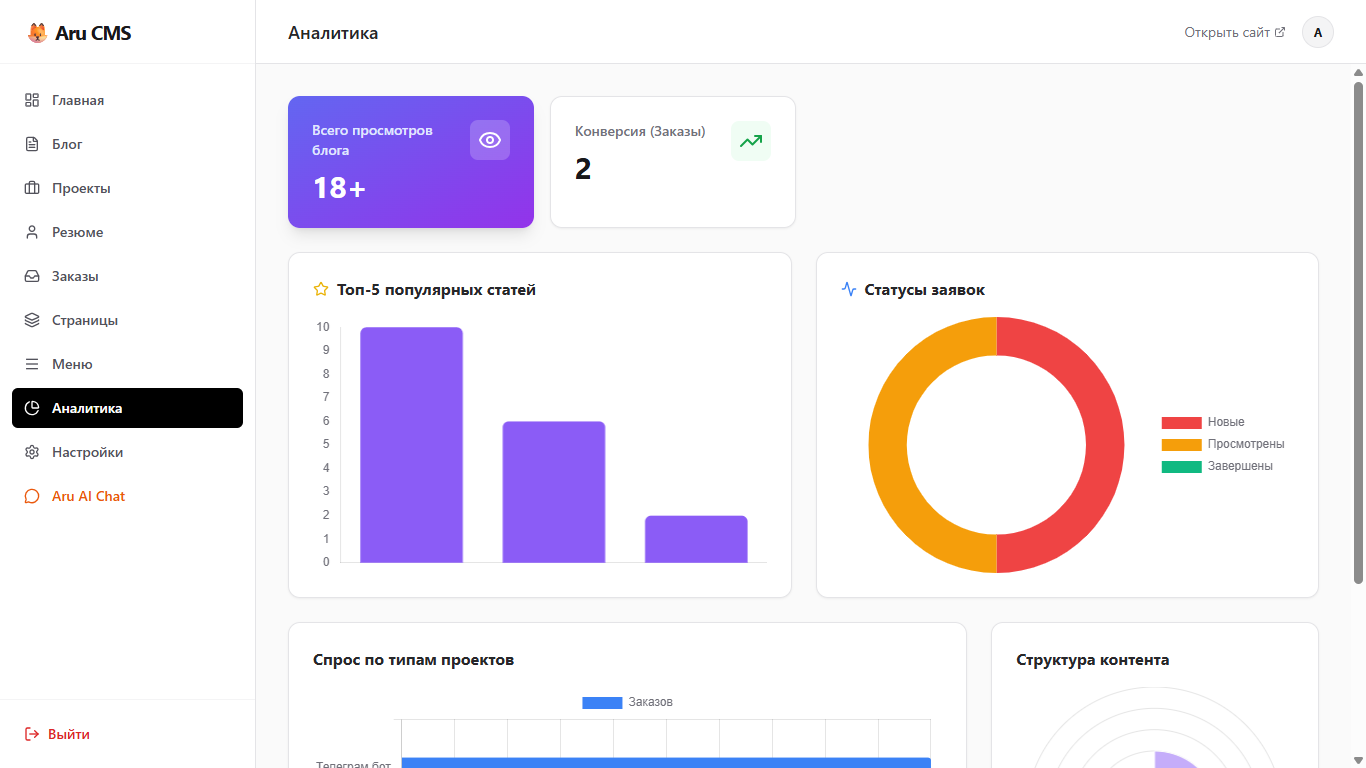This screenshot has width=1366, height=768.
Task: Open the Блог section in sidebar
Action: (68, 144)
